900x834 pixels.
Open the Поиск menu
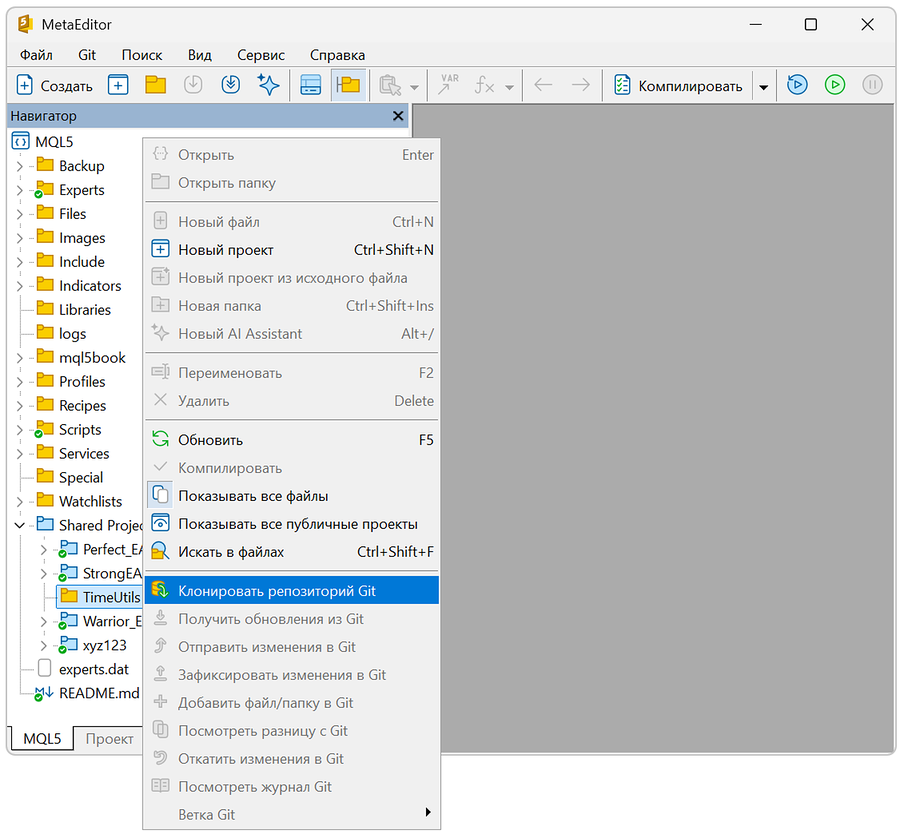[x=142, y=55]
